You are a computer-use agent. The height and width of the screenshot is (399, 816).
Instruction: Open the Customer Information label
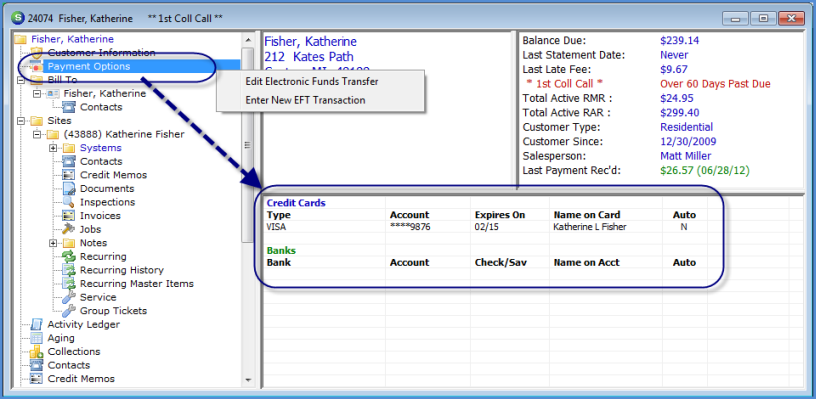pos(101,53)
